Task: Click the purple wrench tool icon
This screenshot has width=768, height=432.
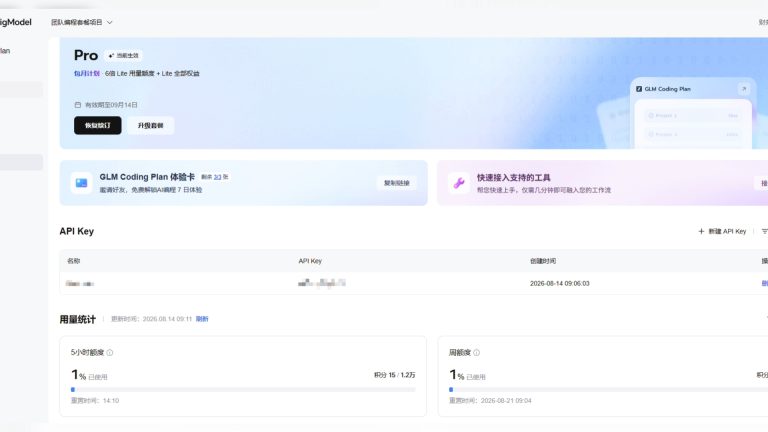Action: tap(459, 183)
